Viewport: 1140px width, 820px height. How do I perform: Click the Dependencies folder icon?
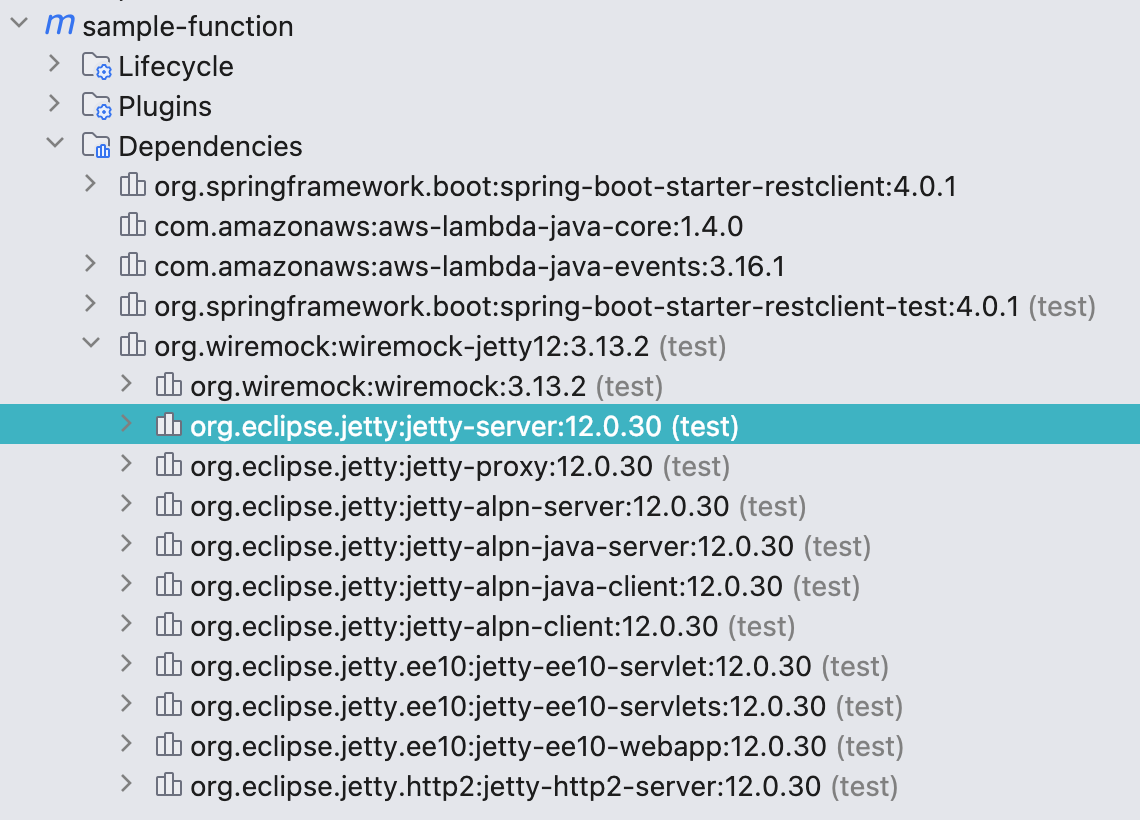96,147
